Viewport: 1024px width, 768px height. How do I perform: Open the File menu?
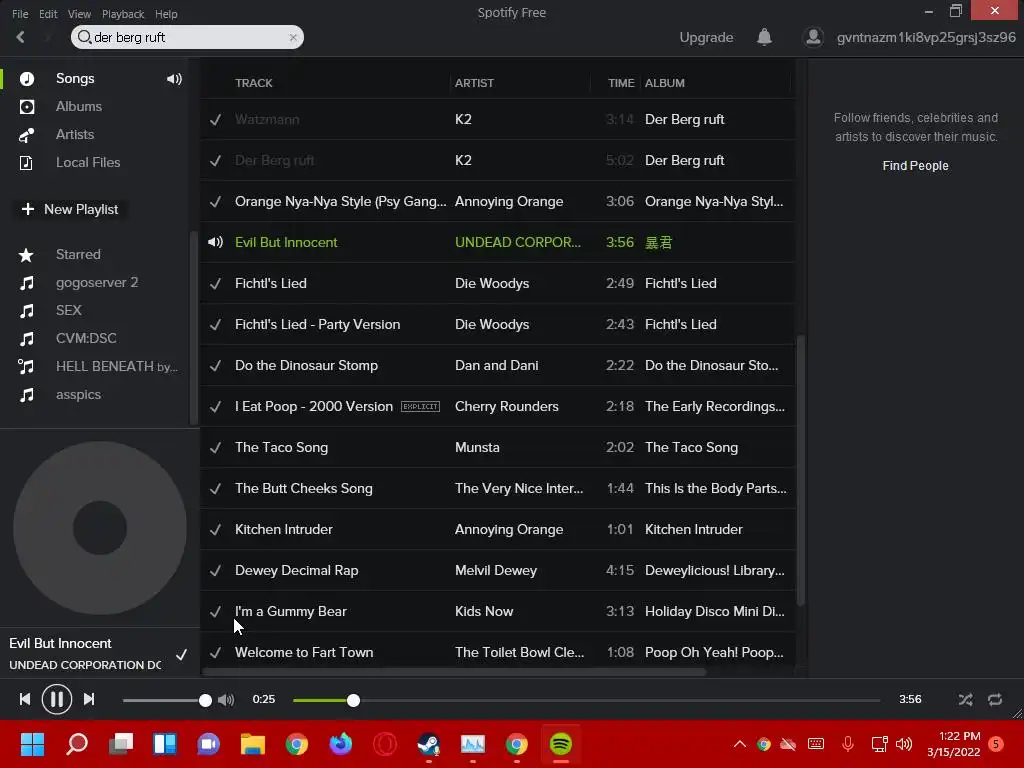20,14
